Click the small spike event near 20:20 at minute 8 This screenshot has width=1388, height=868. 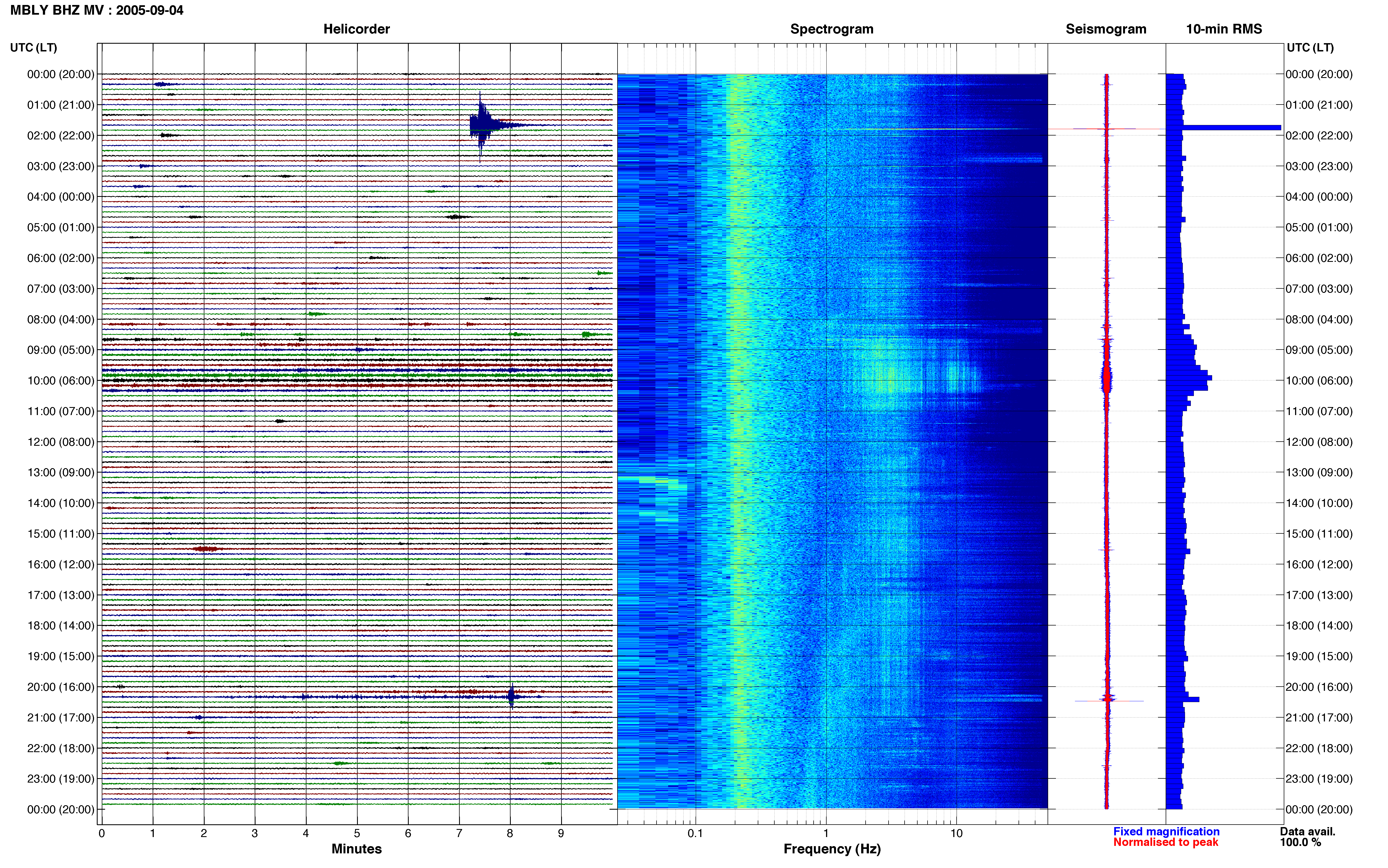click(x=511, y=697)
